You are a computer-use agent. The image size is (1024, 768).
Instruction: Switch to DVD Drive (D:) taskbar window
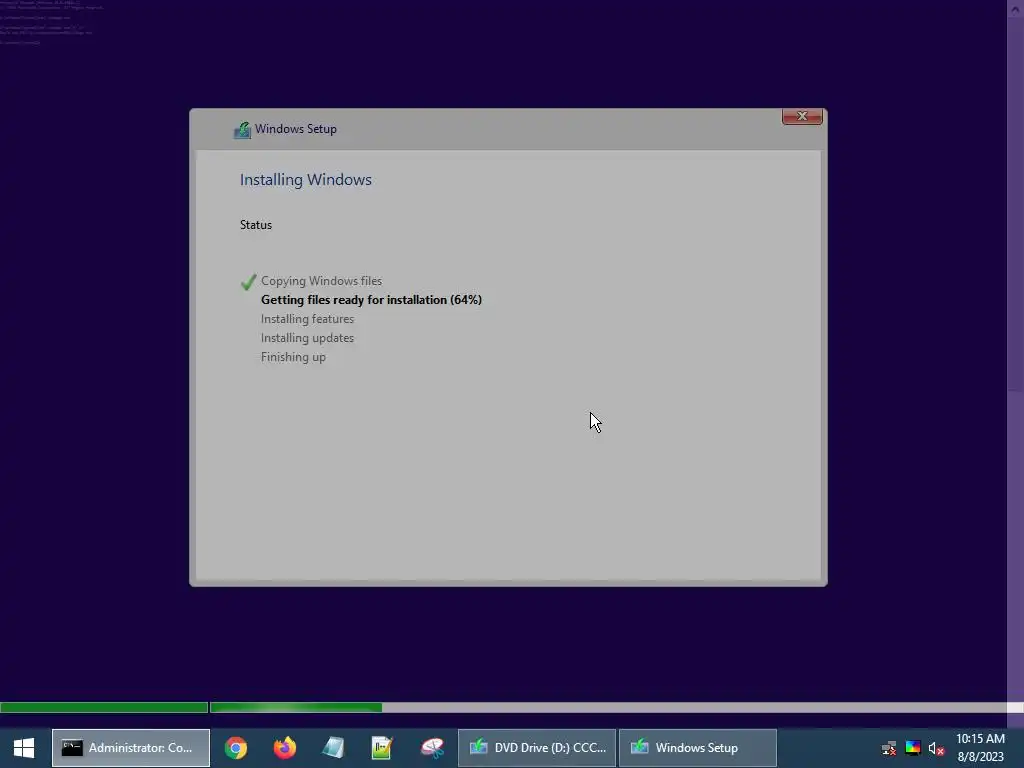[537, 748]
